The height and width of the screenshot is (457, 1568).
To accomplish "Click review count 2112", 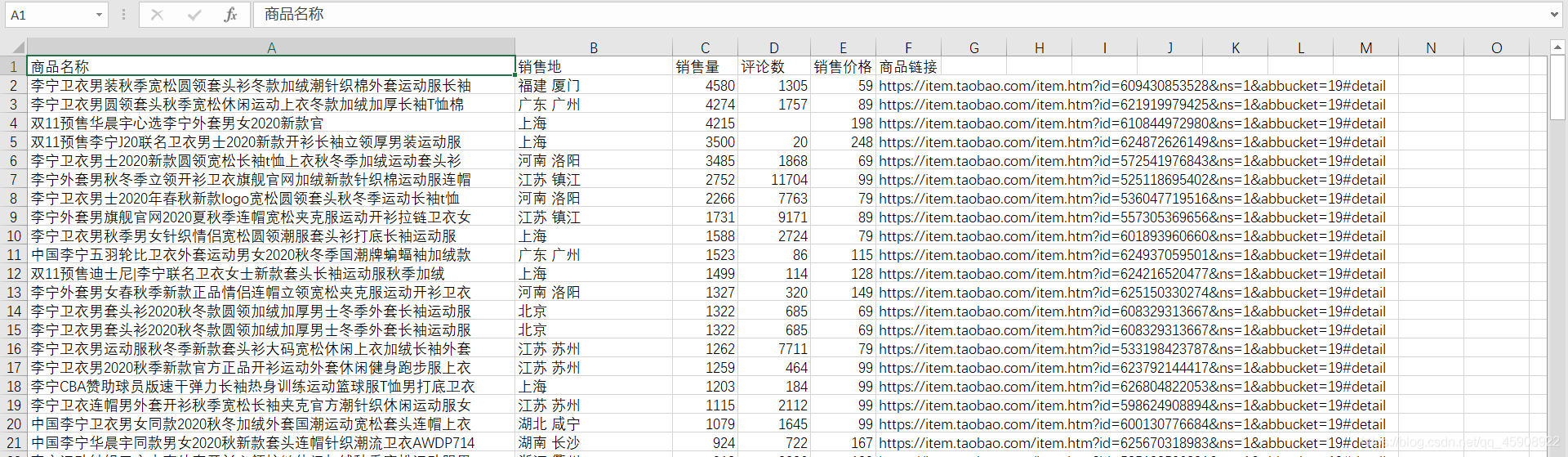I will (774, 405).
